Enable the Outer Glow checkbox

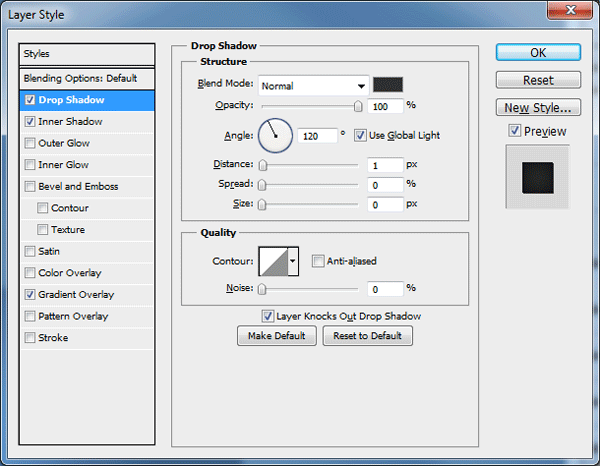(30, 143)
